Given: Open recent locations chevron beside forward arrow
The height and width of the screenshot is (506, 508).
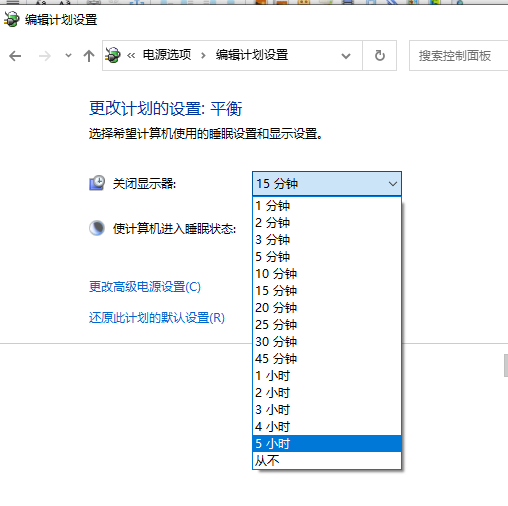Looking at the screenshot, I should pyautogui.click(x=68, y=55).
